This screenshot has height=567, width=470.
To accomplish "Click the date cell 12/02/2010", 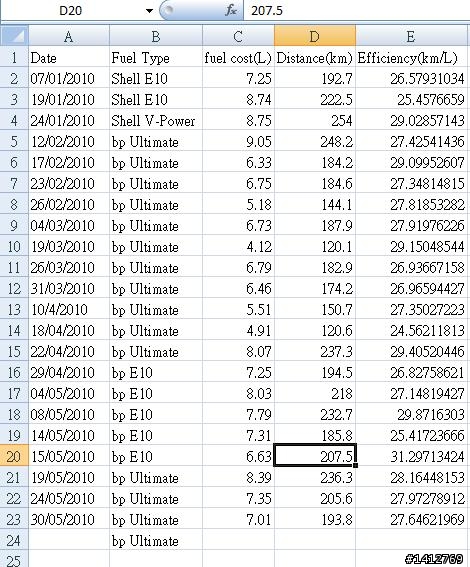I will (x=69, y=141).
